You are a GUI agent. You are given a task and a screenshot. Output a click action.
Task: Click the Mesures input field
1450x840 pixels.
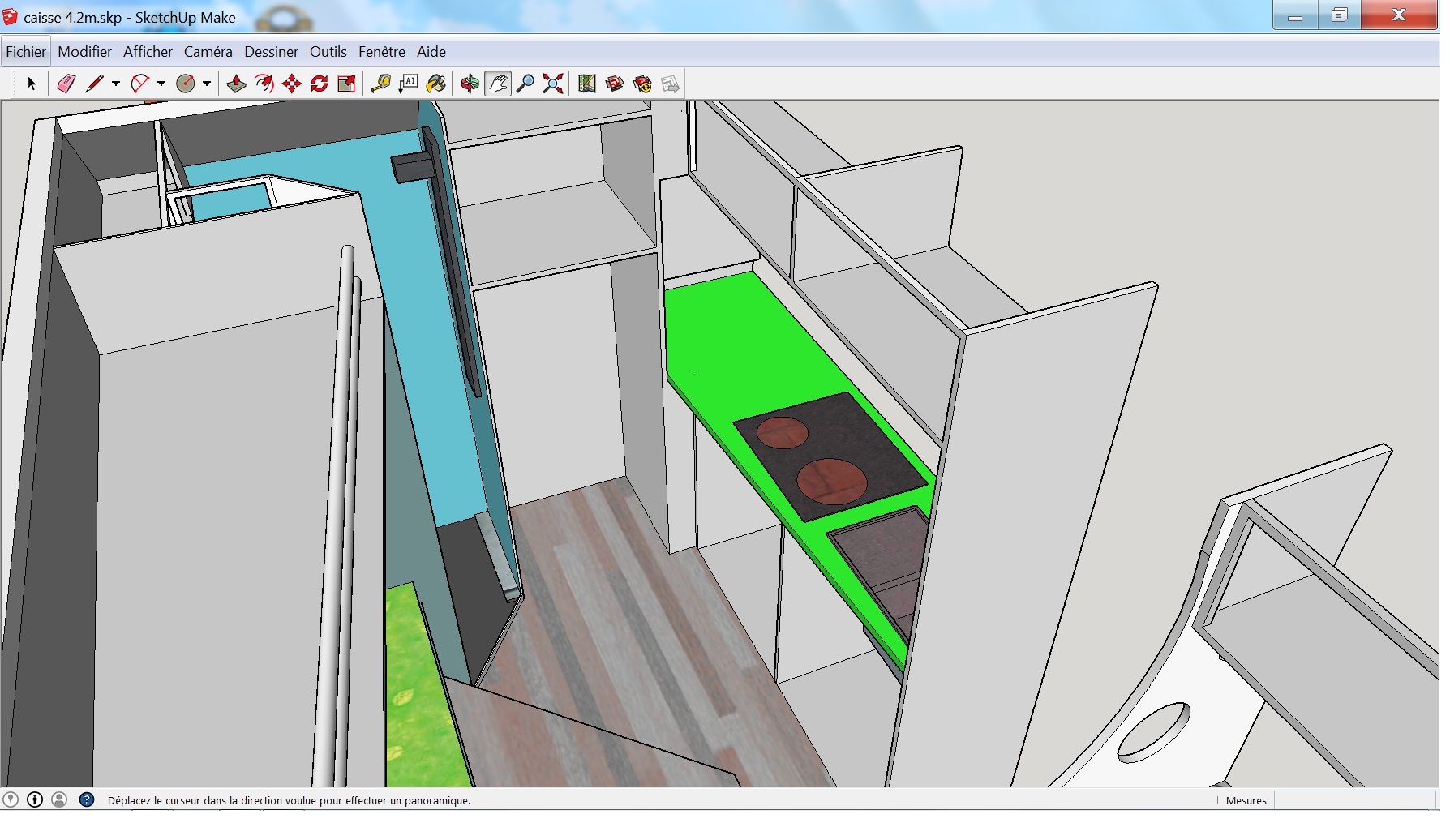click(1354, 800)
